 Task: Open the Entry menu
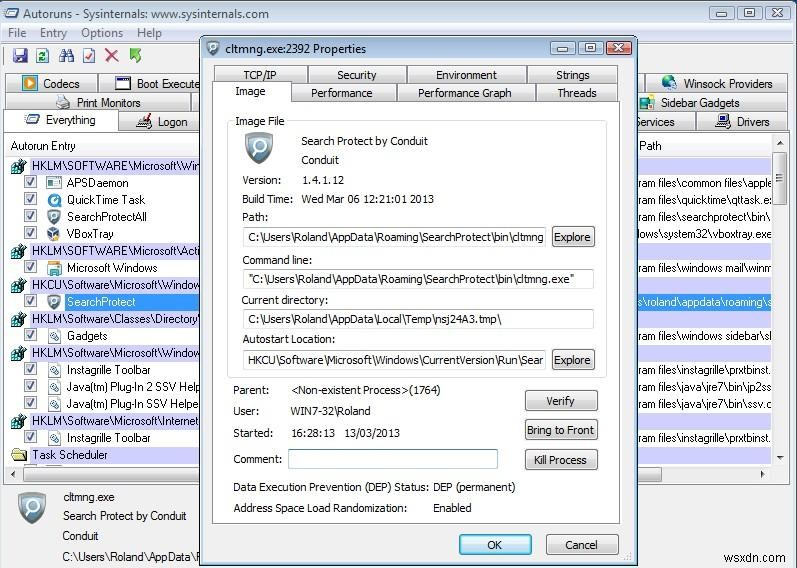tap(53, 33)
